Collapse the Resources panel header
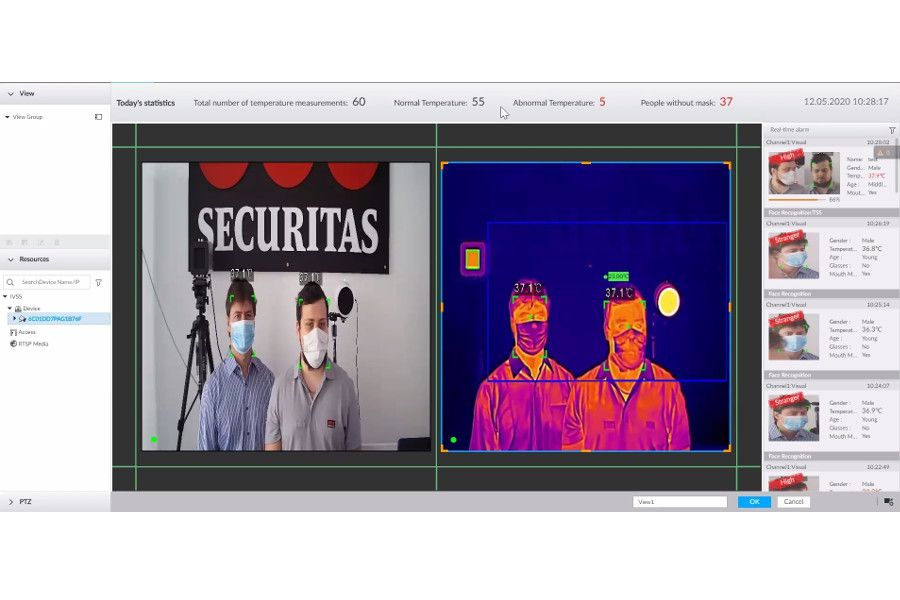The height and width of the screenshot is (600, 900). pyautogui.click(x=11, y=259)
